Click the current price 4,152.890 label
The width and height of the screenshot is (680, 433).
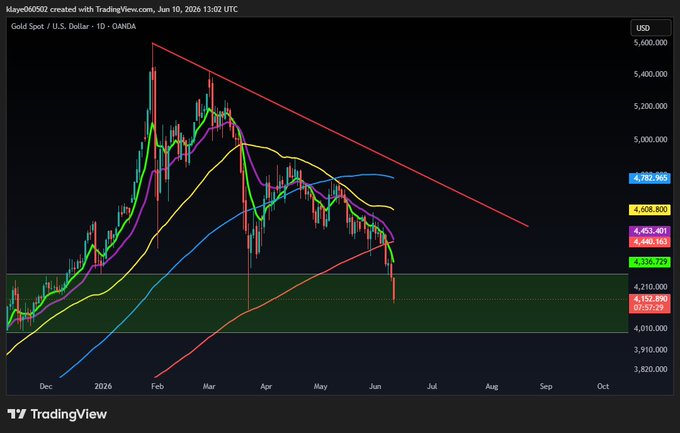[650, 299]
